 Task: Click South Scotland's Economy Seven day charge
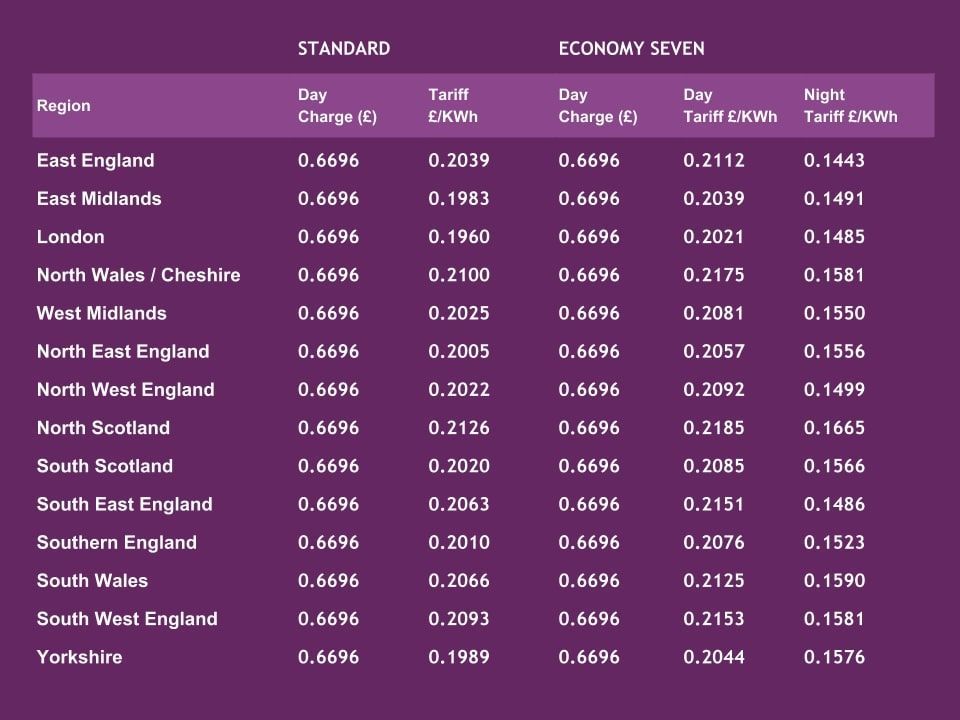tap(589, 466)
